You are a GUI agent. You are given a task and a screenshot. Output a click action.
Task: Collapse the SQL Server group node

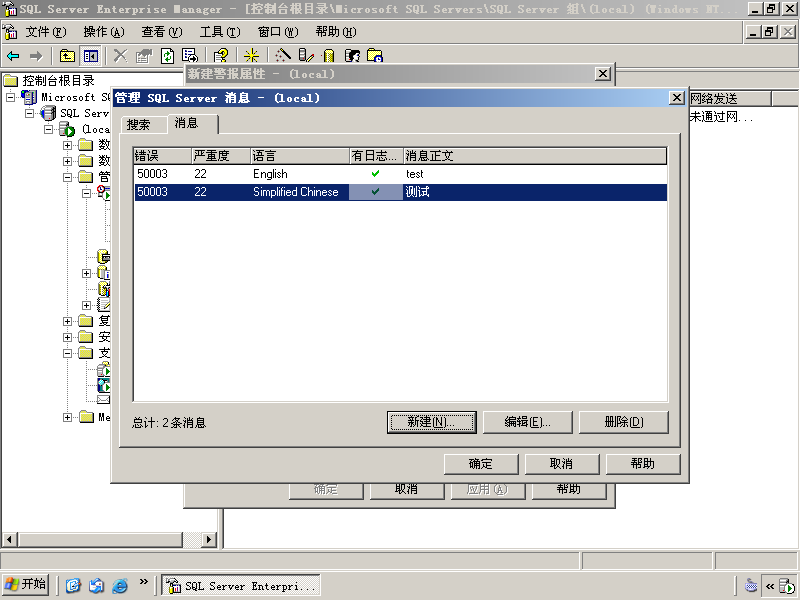30,113
